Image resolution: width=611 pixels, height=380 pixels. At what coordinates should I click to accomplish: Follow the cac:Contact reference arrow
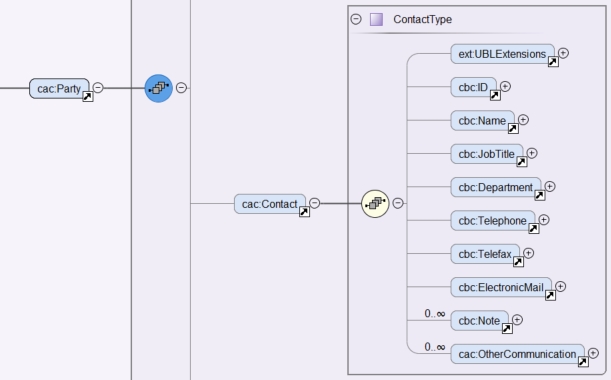click(x=304, y=212)
